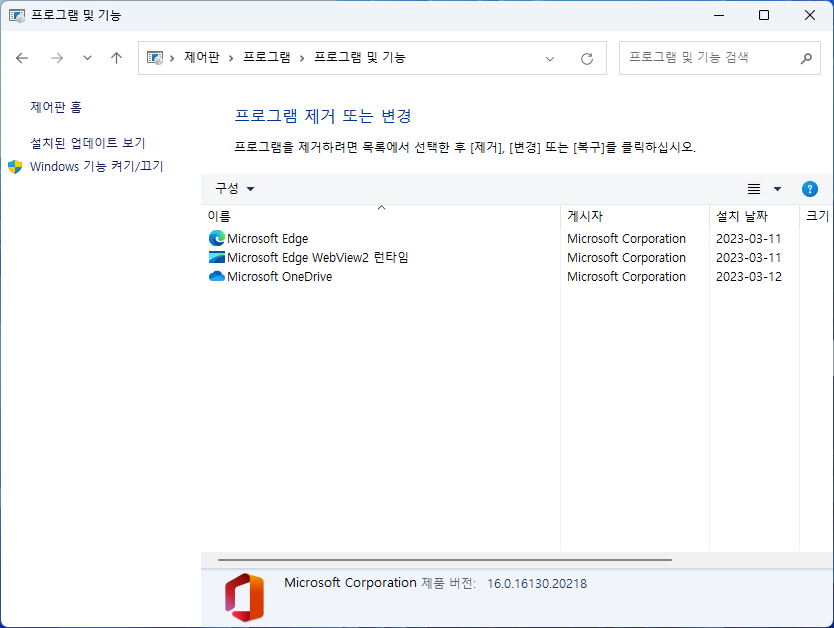The height and width of the screenshot is (628, 834).
Task: Click the Edge WebView2 icon
Action: 216,257
